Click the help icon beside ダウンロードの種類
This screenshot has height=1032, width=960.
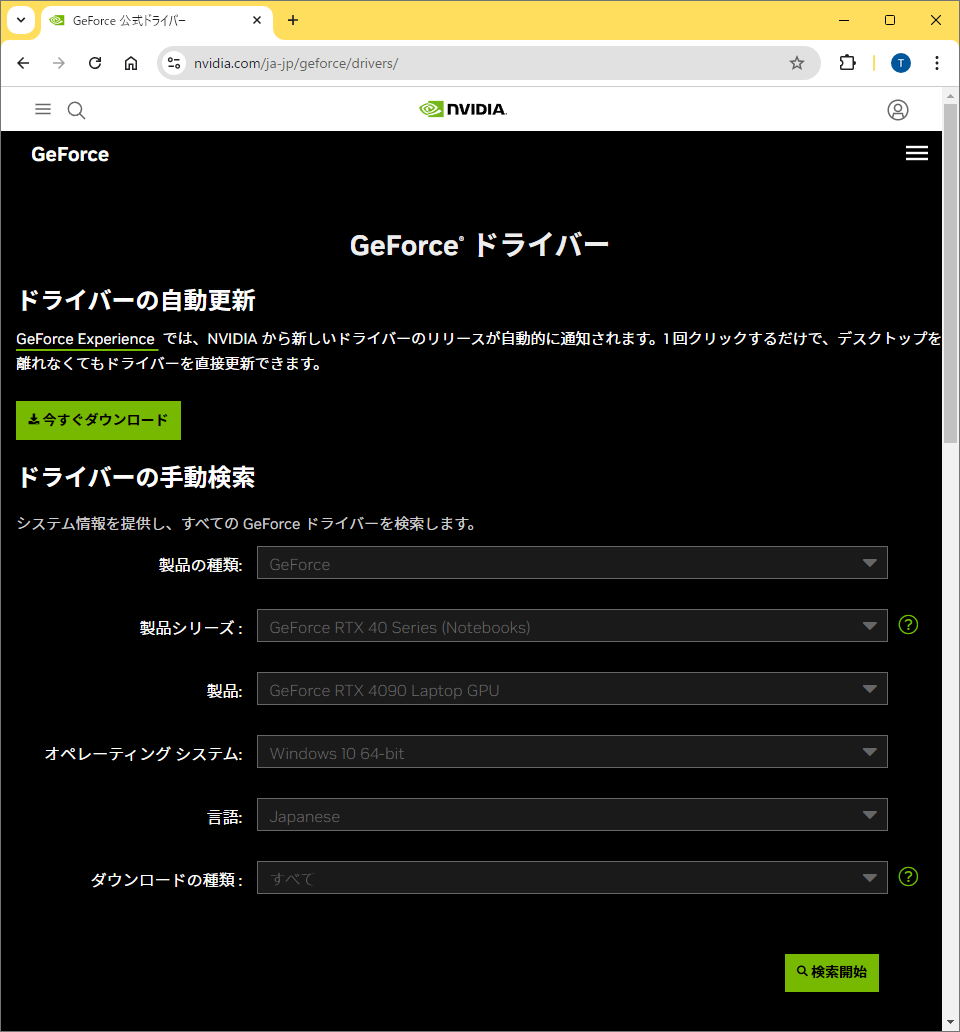click(908, 876)
